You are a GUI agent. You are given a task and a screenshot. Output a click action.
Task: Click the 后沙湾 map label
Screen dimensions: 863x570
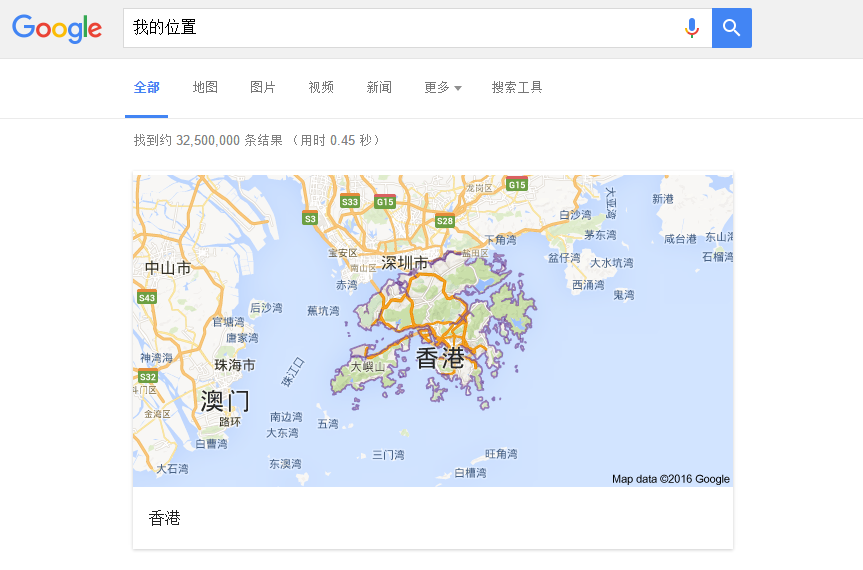pos(266,308)
